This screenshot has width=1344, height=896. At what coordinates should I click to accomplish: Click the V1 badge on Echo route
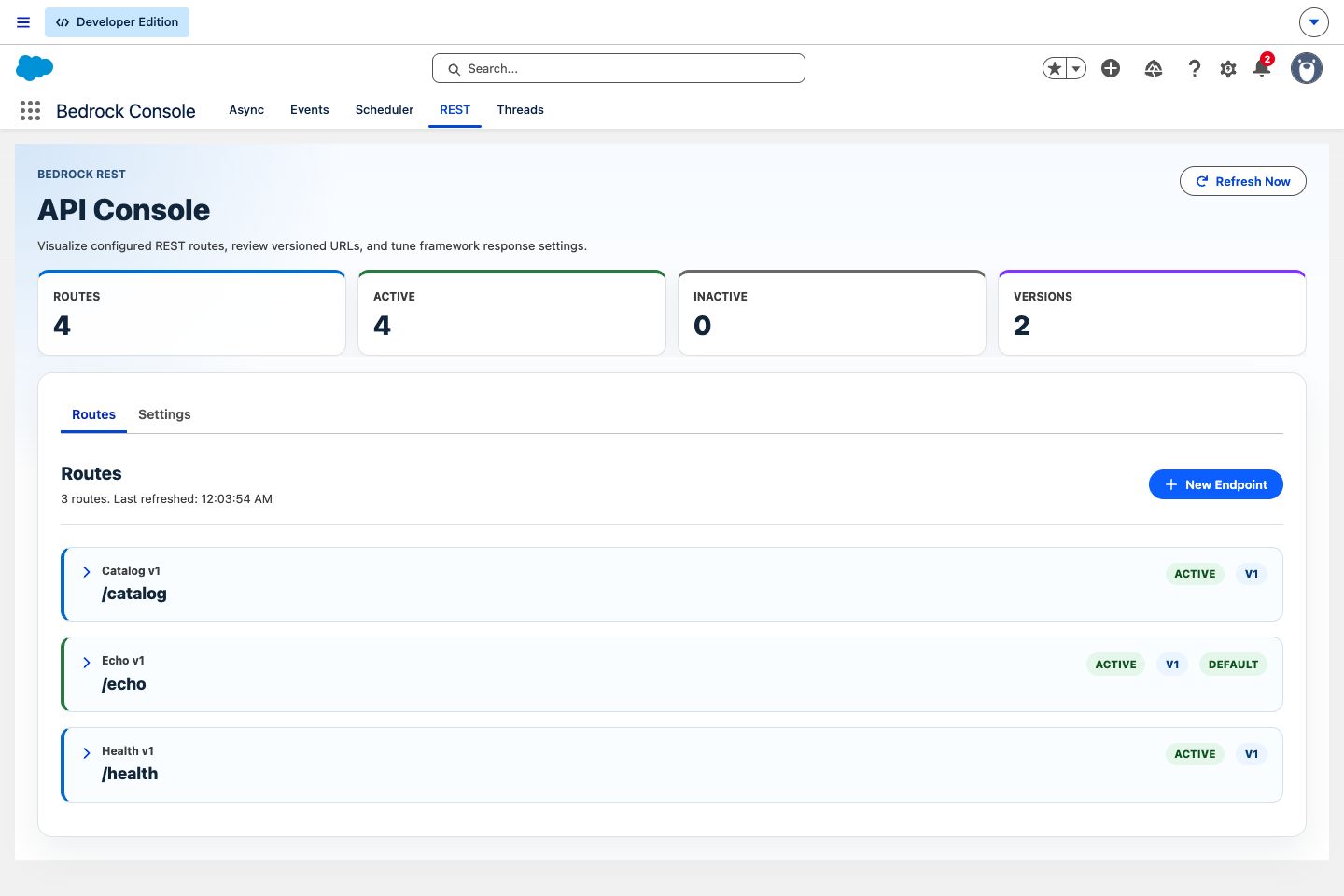click(1172, 665)
